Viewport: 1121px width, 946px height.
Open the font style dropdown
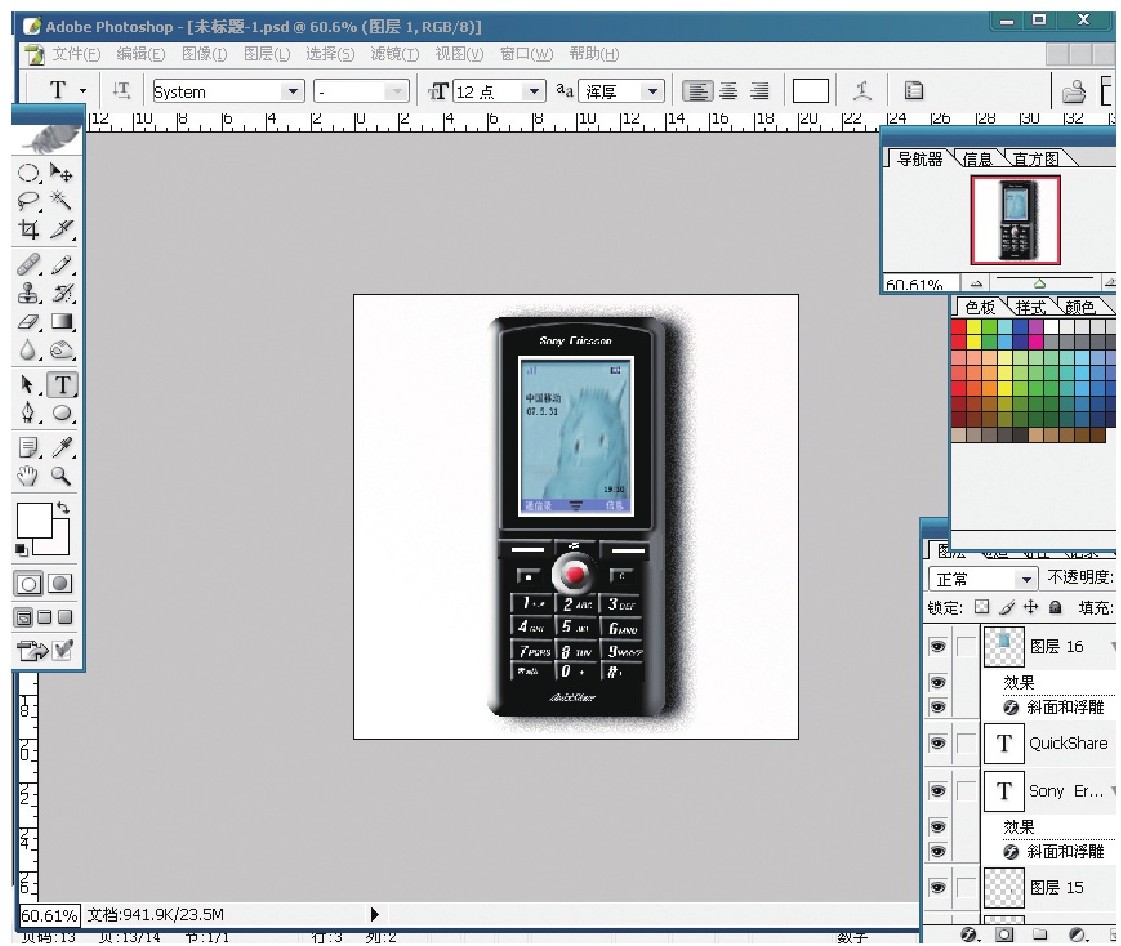click(x=396, y=92)
